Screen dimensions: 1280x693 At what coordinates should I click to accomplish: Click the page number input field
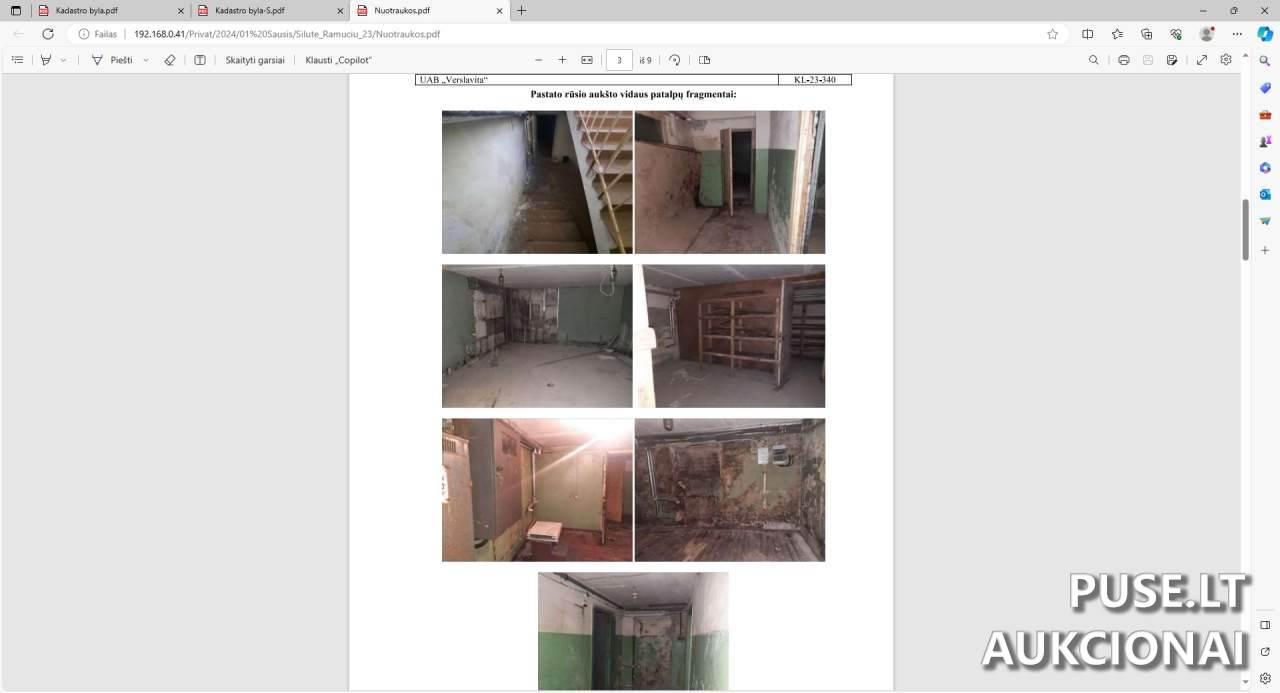(619, 60)
